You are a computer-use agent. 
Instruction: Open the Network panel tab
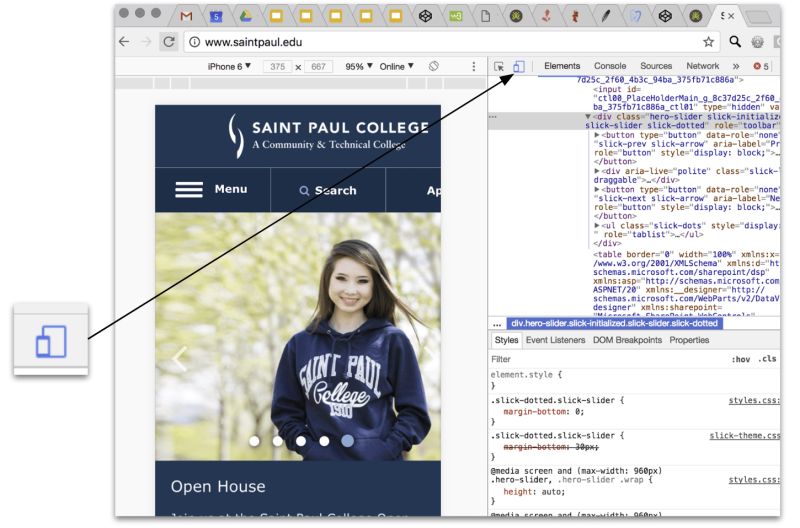pos(702,66)
